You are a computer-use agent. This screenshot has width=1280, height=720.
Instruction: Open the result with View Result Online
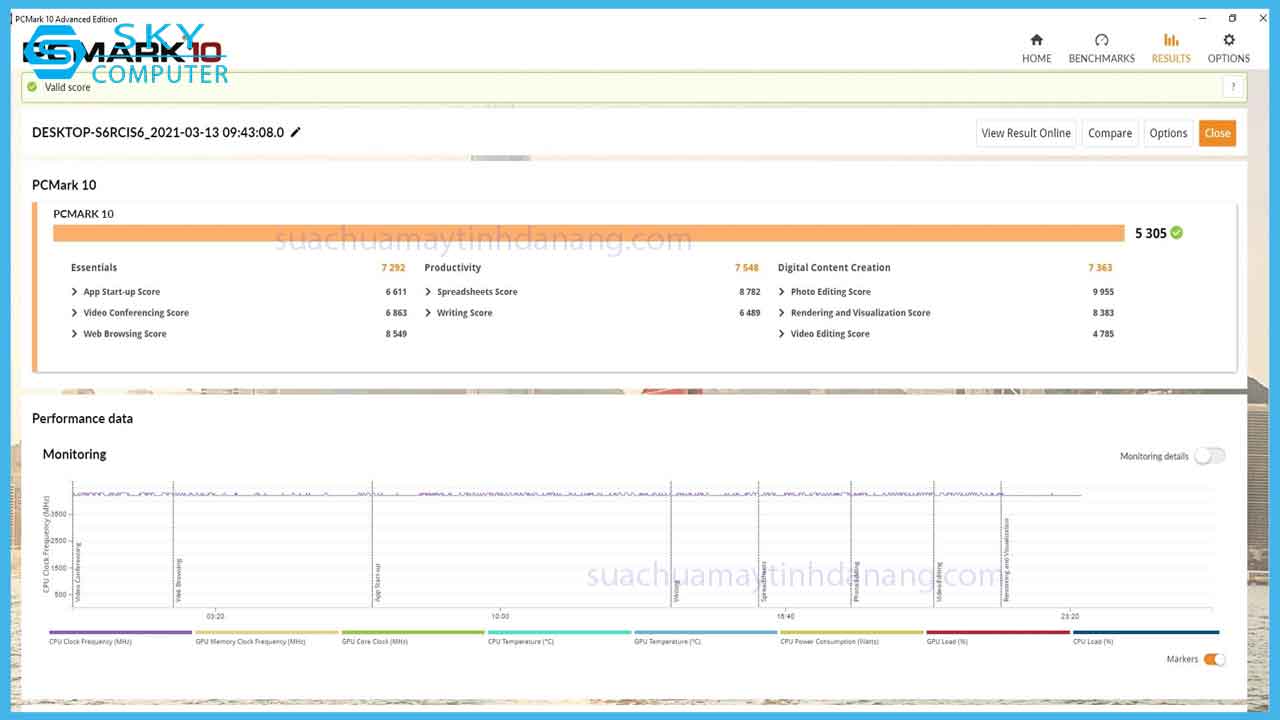1026,132
